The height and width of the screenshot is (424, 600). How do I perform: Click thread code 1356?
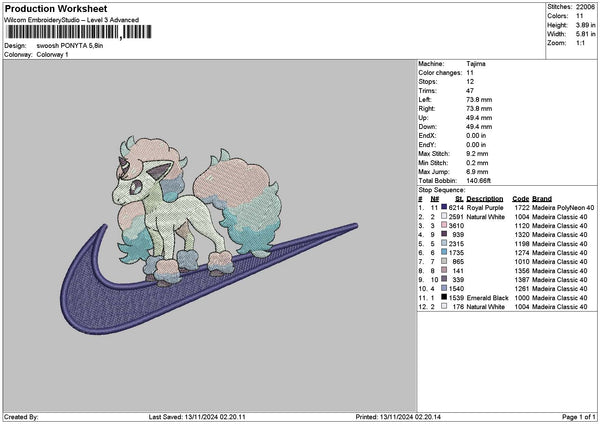(x=522, y=271)
